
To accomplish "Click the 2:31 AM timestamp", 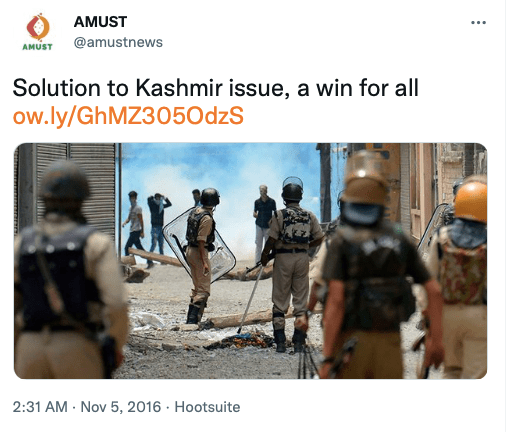I will (40, 407).
